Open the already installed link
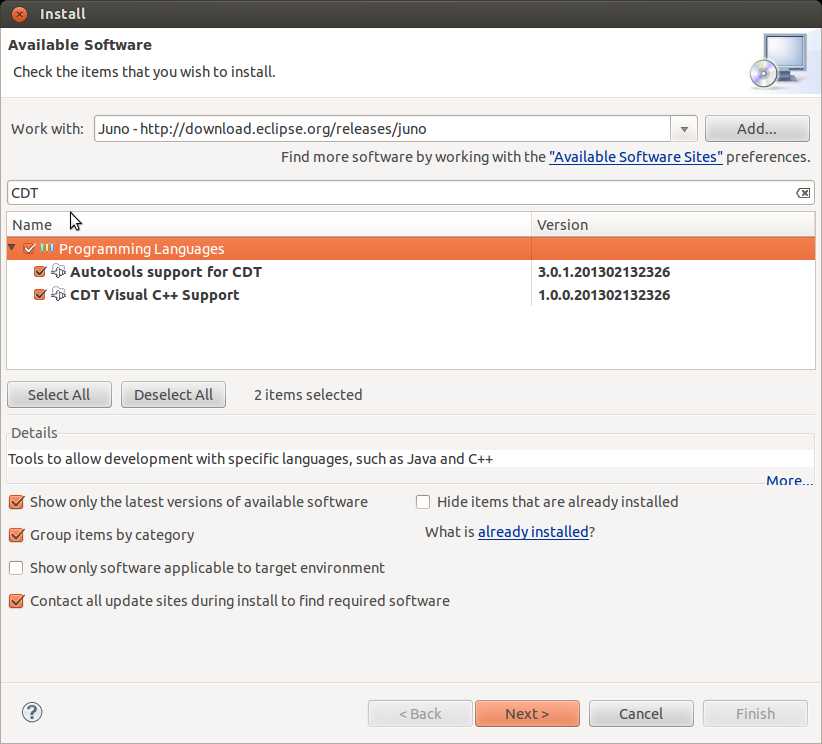This screenshot has height=744, width=822. pos(533,532)
